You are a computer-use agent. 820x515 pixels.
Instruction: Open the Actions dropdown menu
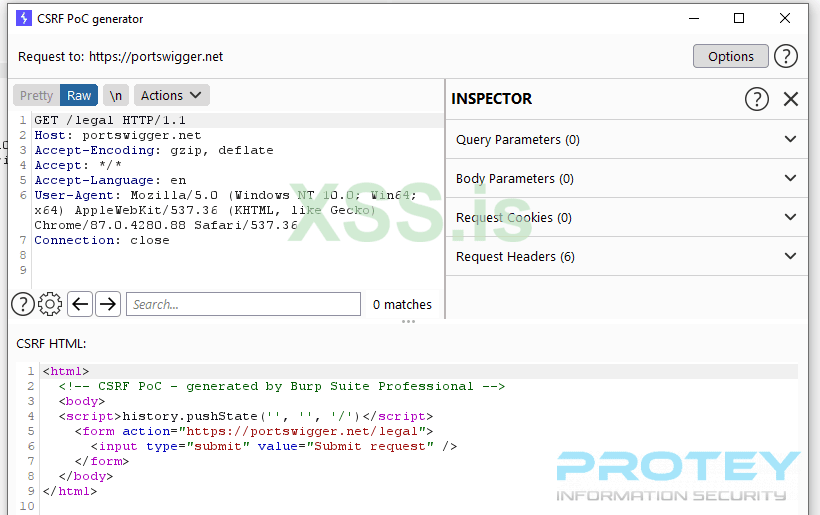click(x=171, y=96)
